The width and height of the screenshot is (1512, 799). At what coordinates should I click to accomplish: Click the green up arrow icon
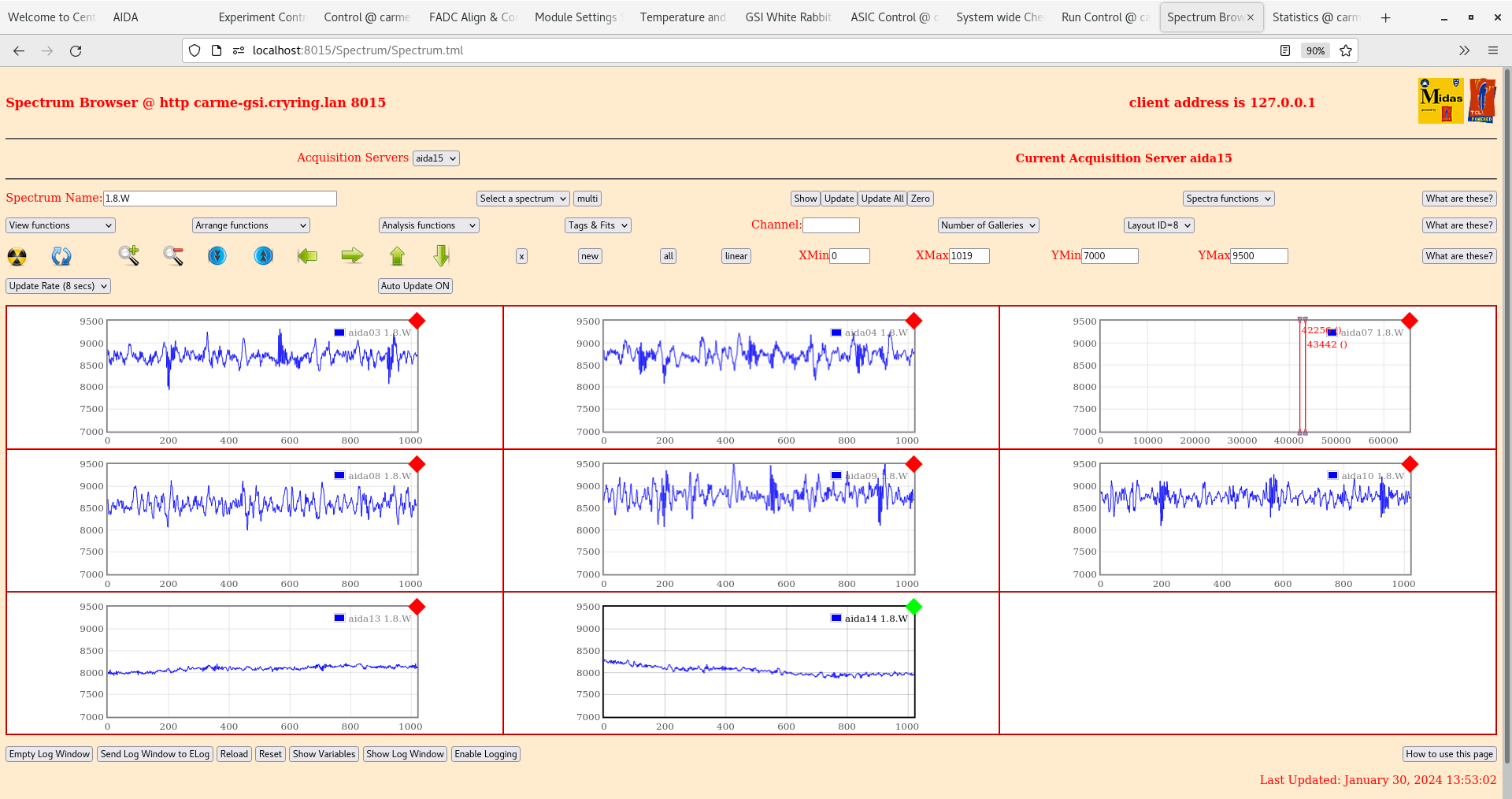(397, 256)
